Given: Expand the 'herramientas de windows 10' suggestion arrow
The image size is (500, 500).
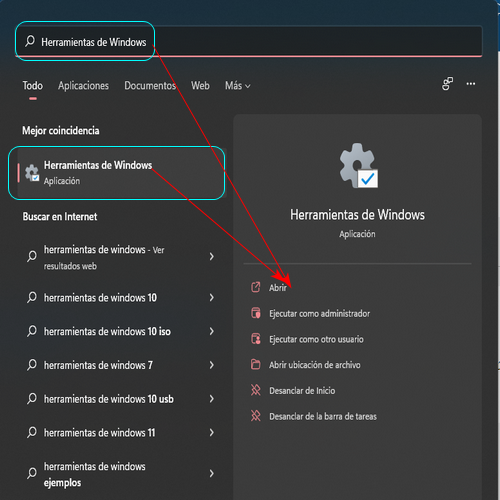Looking at the screenshot, I should (x=212, y=297).
